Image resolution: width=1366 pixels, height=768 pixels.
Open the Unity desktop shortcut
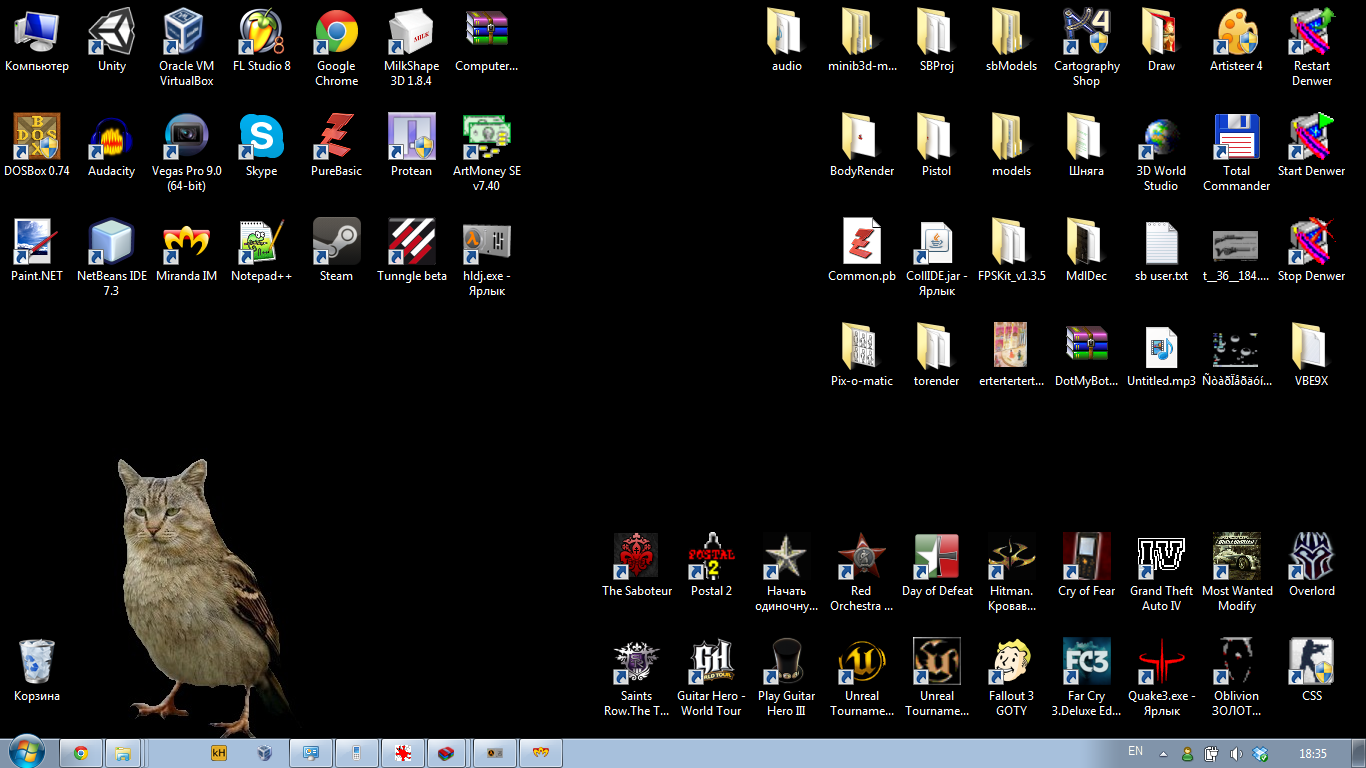(x=112, y=33)
